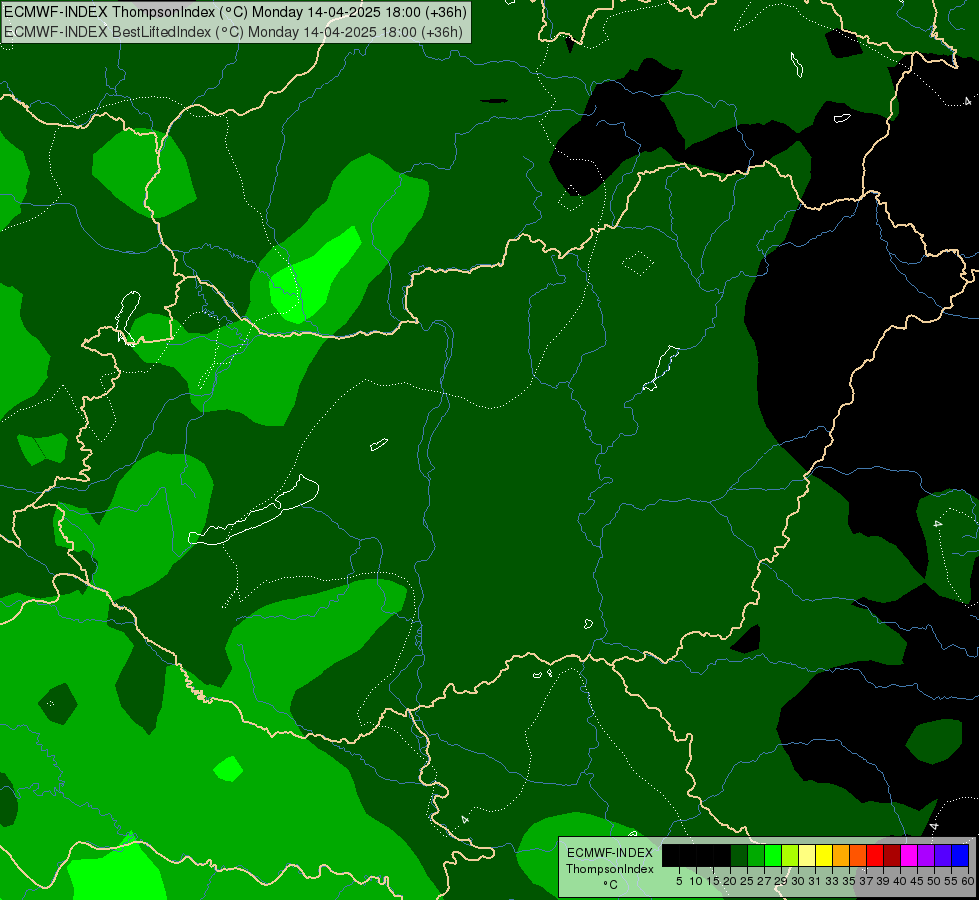Click the legend tick value '27'

[764, 881]
